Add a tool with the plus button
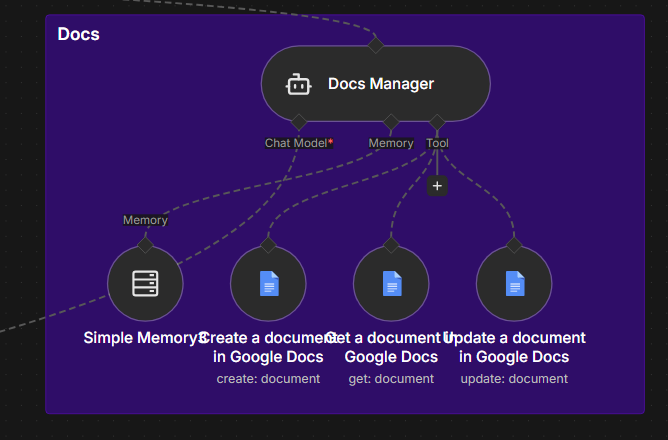 437,186
